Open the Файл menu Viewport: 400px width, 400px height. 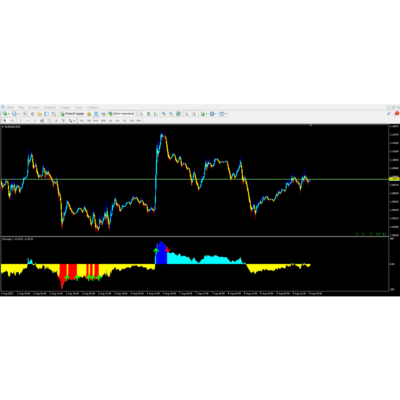click(11, 107)
